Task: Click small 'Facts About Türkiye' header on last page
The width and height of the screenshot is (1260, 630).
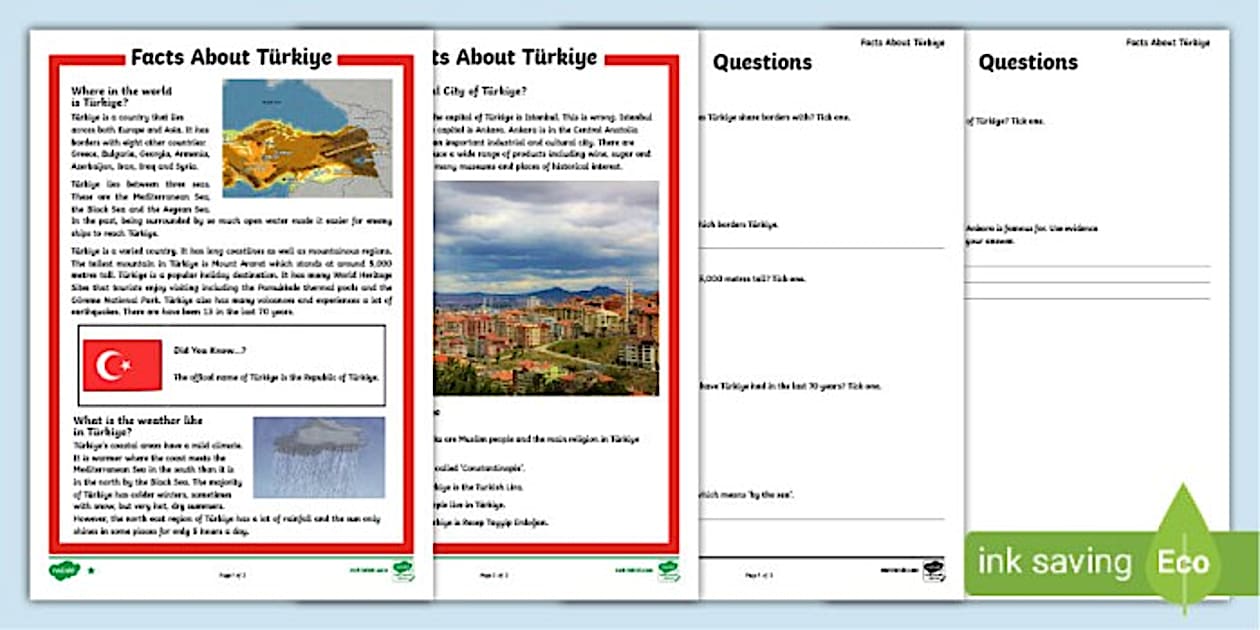Action: tap(1167, 43)
